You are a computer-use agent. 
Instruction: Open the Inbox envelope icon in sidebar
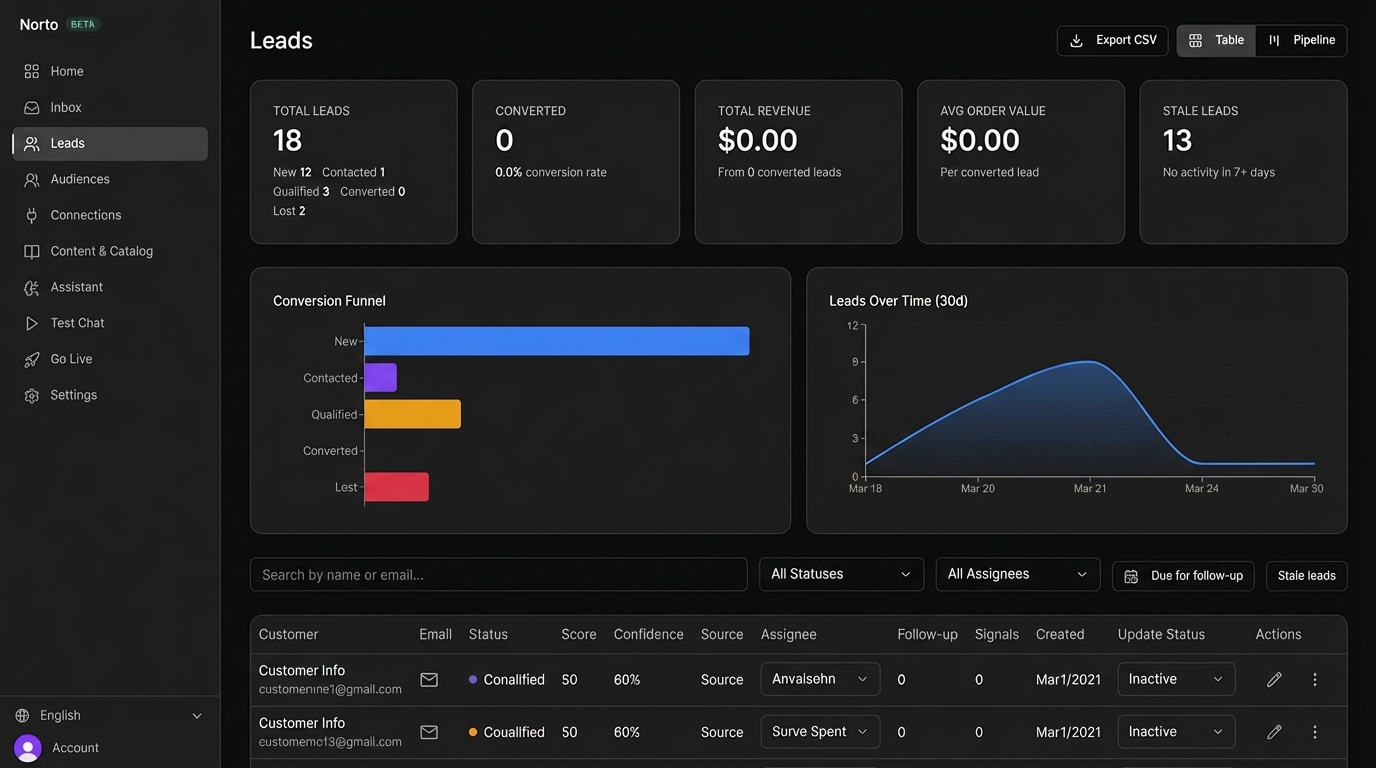pyautogui.click(x=32, y=107)
